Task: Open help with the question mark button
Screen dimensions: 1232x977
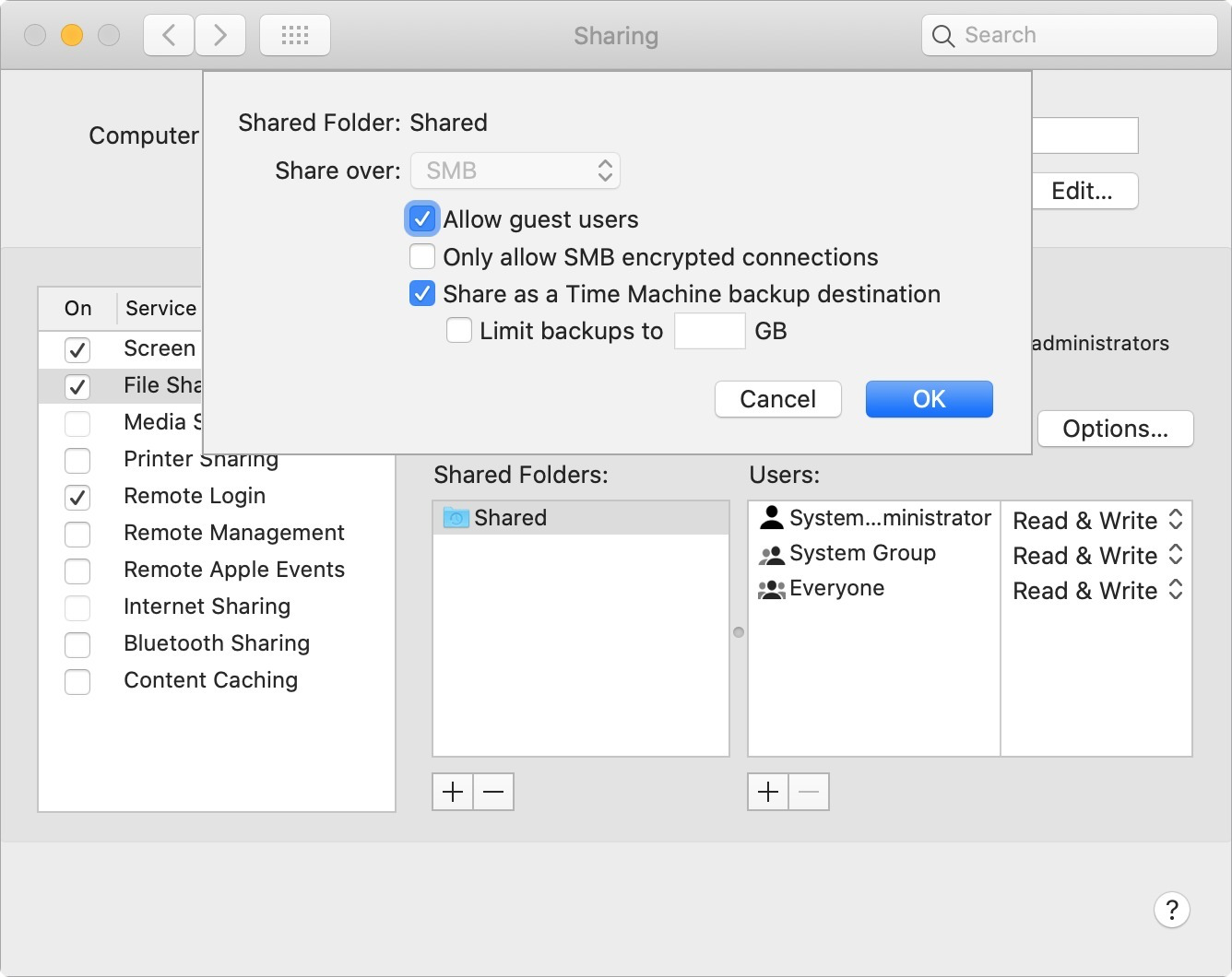Action: (x=1171, y=910)
